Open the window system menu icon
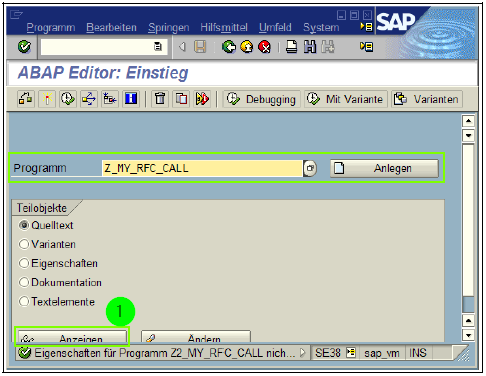This screenshot has height=376, width=486. 16,15
